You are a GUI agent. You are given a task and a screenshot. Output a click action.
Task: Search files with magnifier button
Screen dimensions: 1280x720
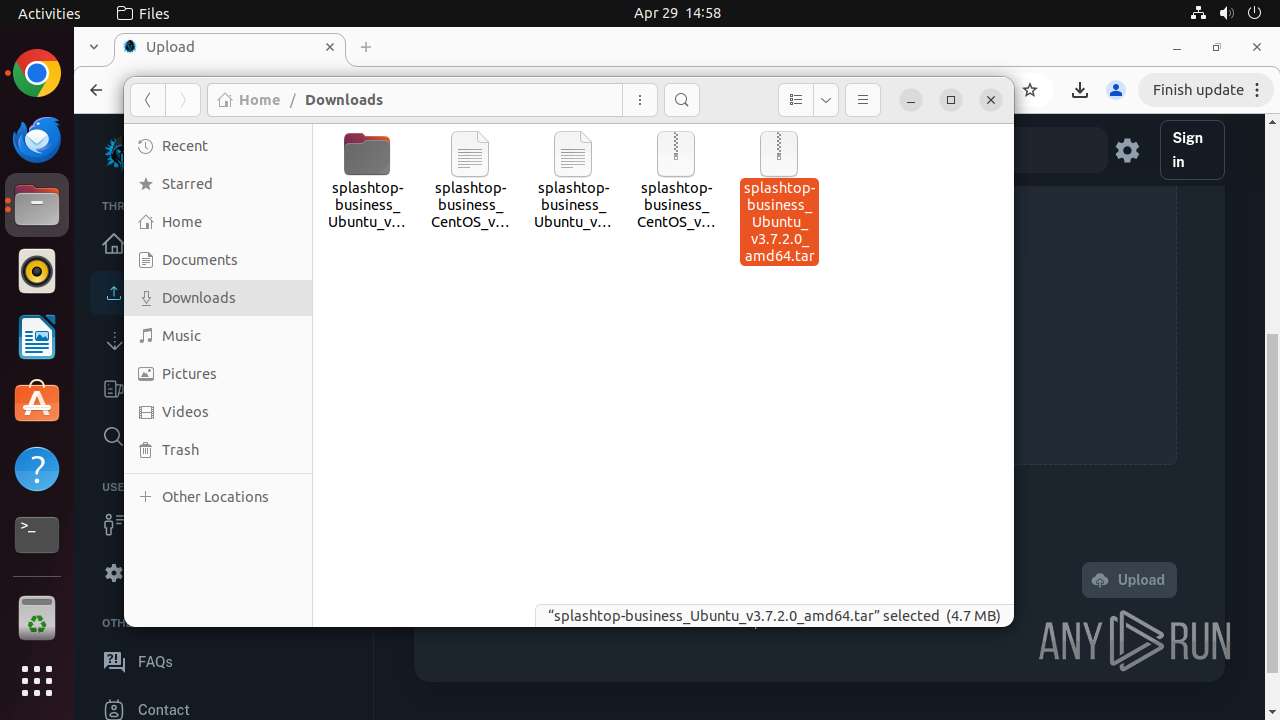pos(682,100)
